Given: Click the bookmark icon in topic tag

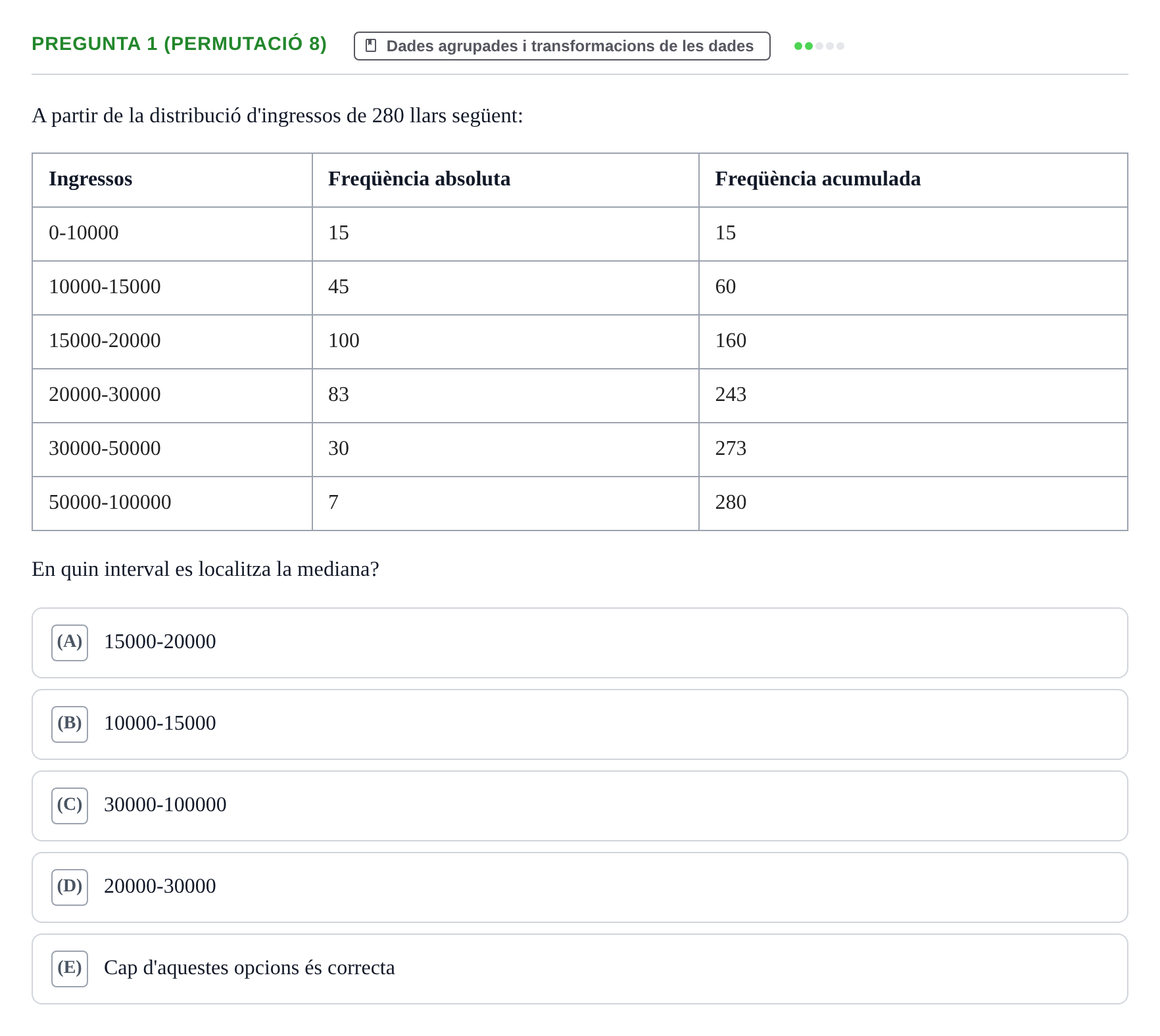Looking at the screenshot, I should click(x=371, y=45).
